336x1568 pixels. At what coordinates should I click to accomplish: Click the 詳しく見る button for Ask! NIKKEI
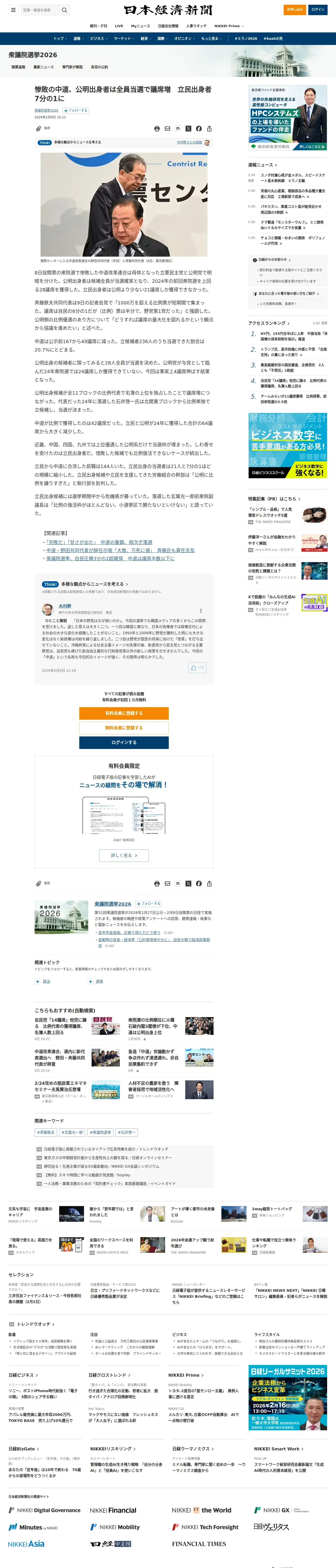pyautogui.click(x=124, y=855)
